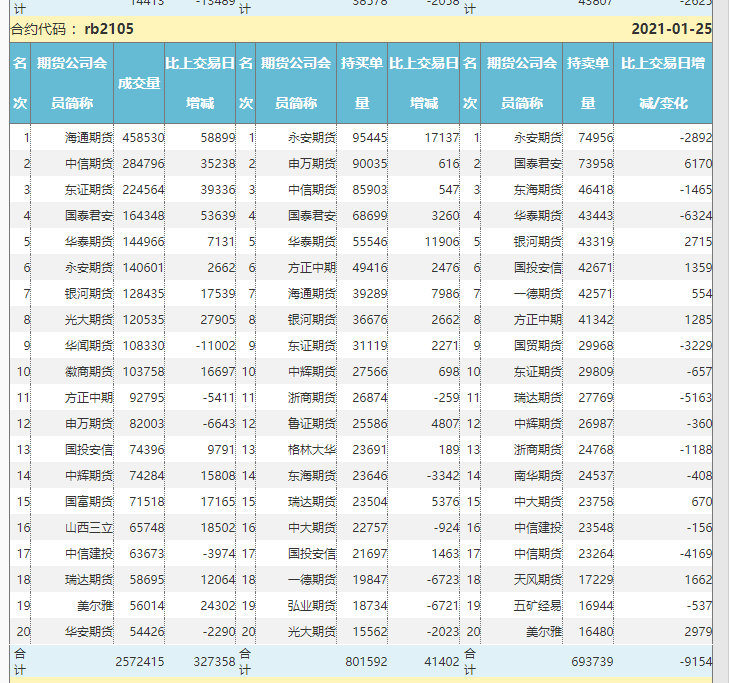
Task: Click the total short change -9154
Action: pyautogui.click(x=696, y=662)
